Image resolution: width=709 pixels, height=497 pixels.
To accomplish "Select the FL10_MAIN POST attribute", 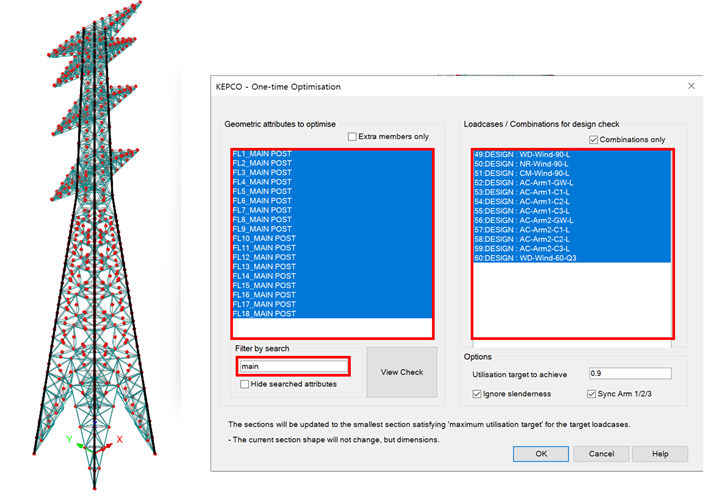I will click(x=264, y=238).
